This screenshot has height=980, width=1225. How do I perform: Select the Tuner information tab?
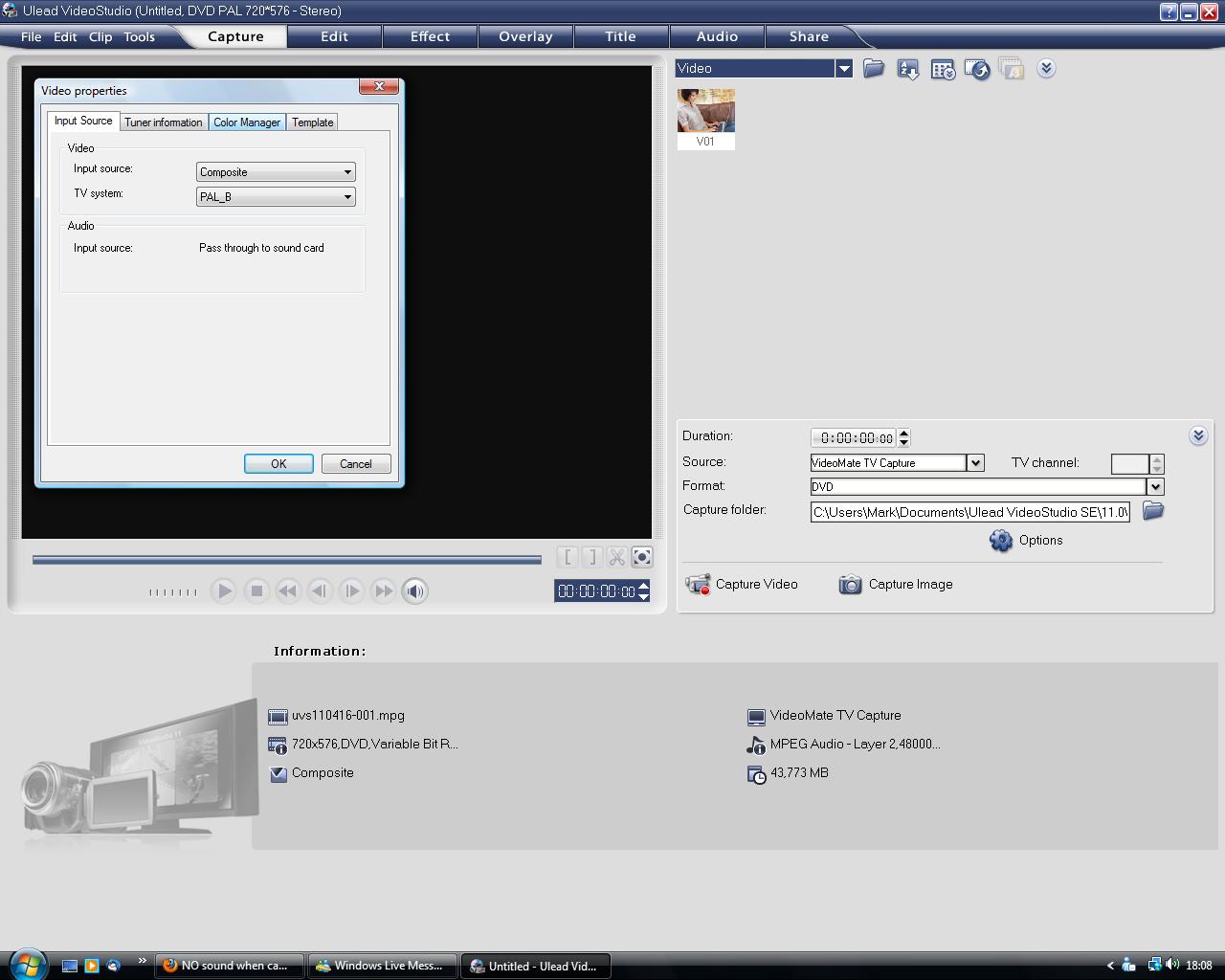[164, 122]
